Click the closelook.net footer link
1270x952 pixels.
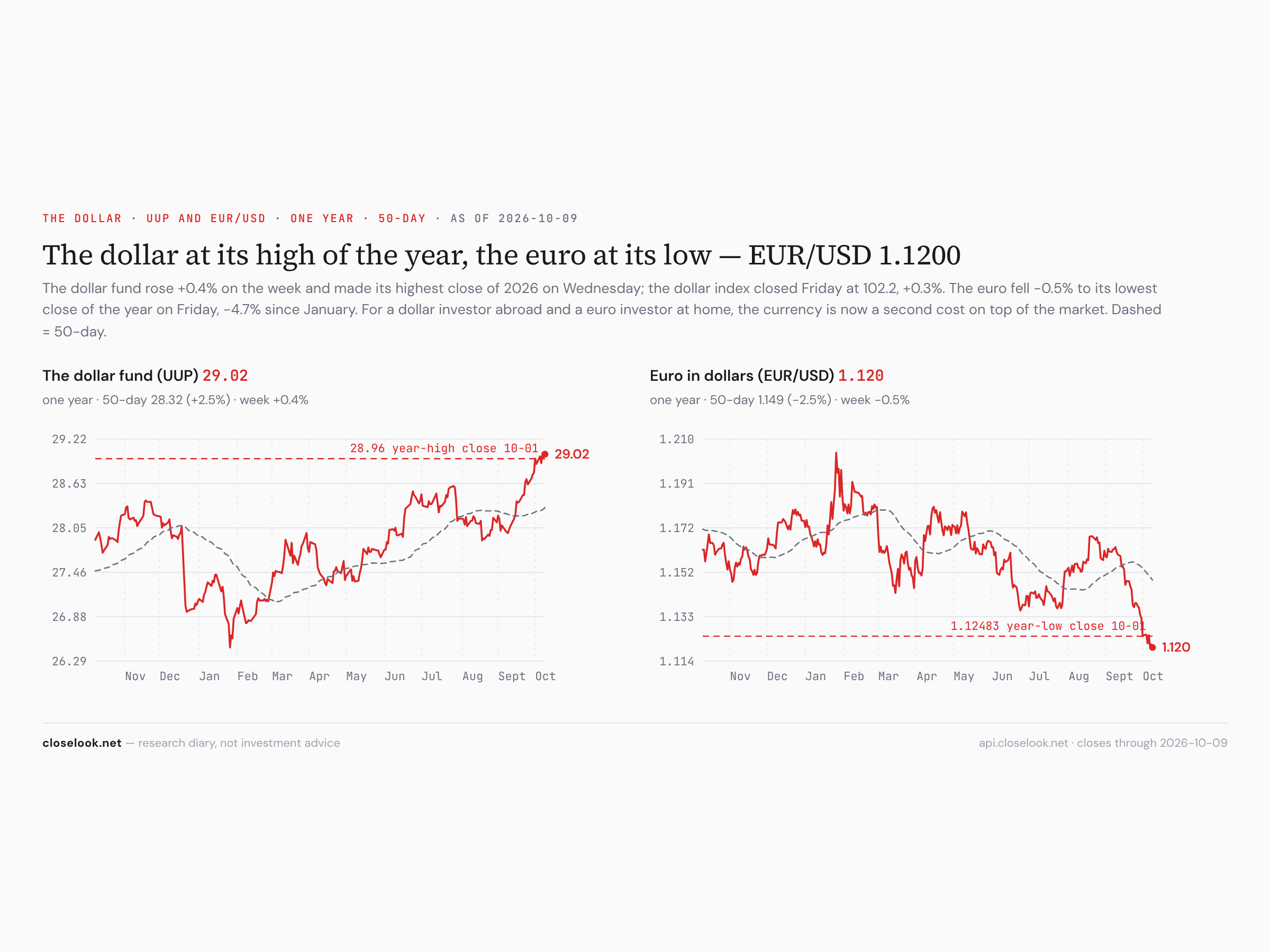click(x=81, y=743)
